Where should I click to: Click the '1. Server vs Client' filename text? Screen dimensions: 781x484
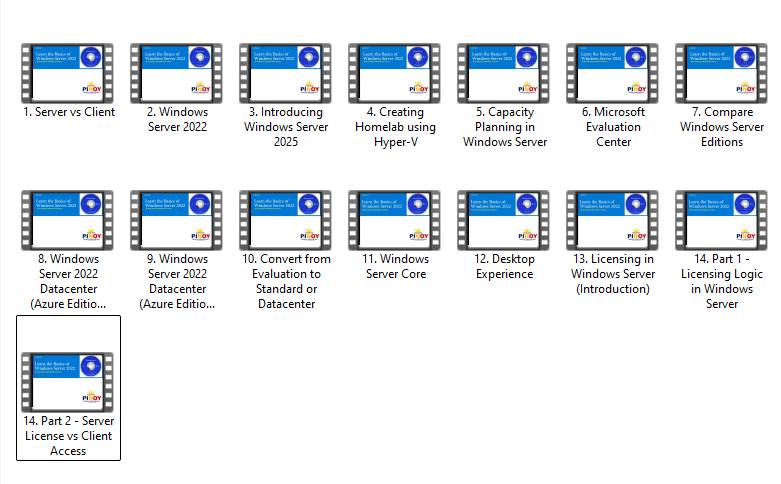[69, 112]
